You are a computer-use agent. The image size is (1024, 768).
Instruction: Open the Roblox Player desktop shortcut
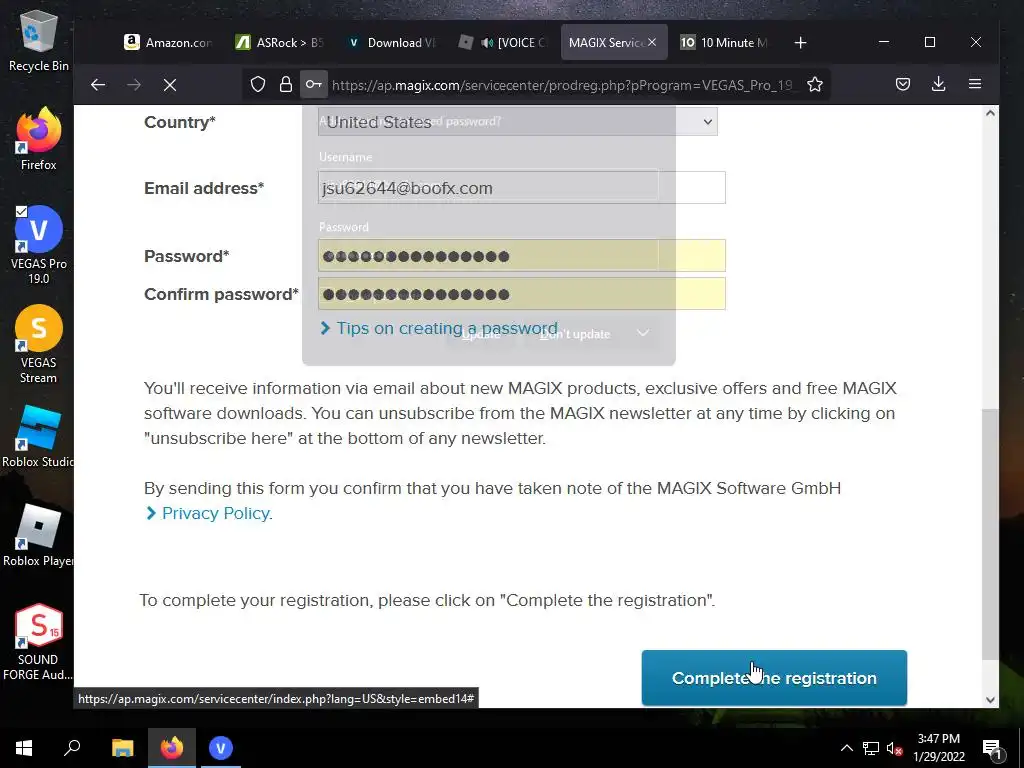(38, 536)
